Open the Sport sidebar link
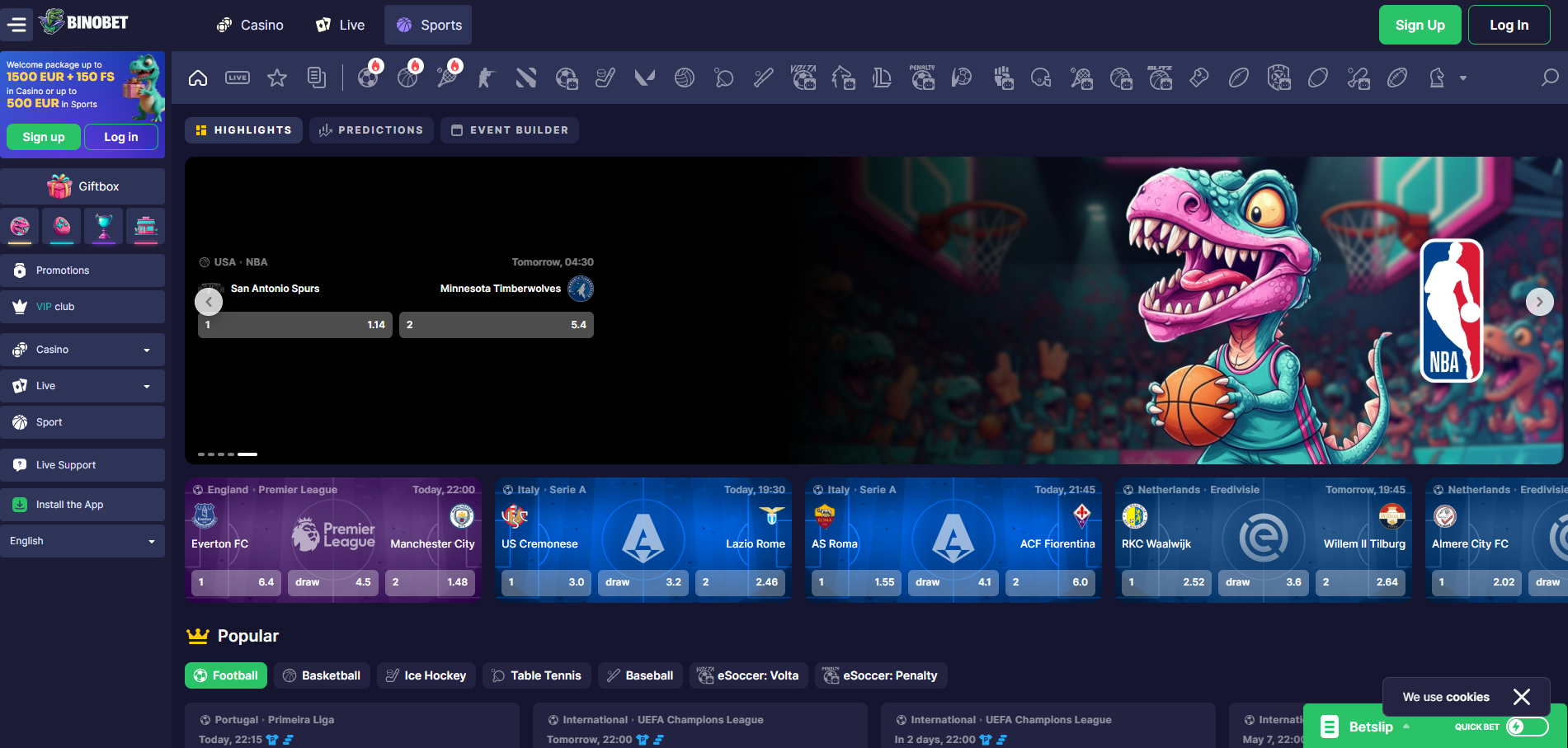The height and width of the screenshot is (748, 1568). click(x=82, y=422)
